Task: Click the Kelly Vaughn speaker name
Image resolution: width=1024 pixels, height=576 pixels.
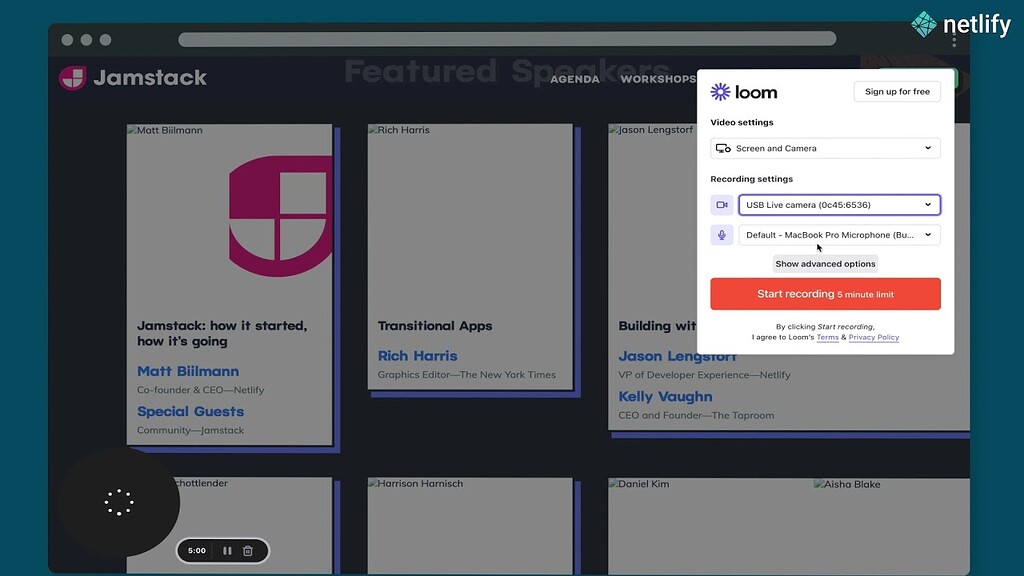Action: [x=665, y=396]
